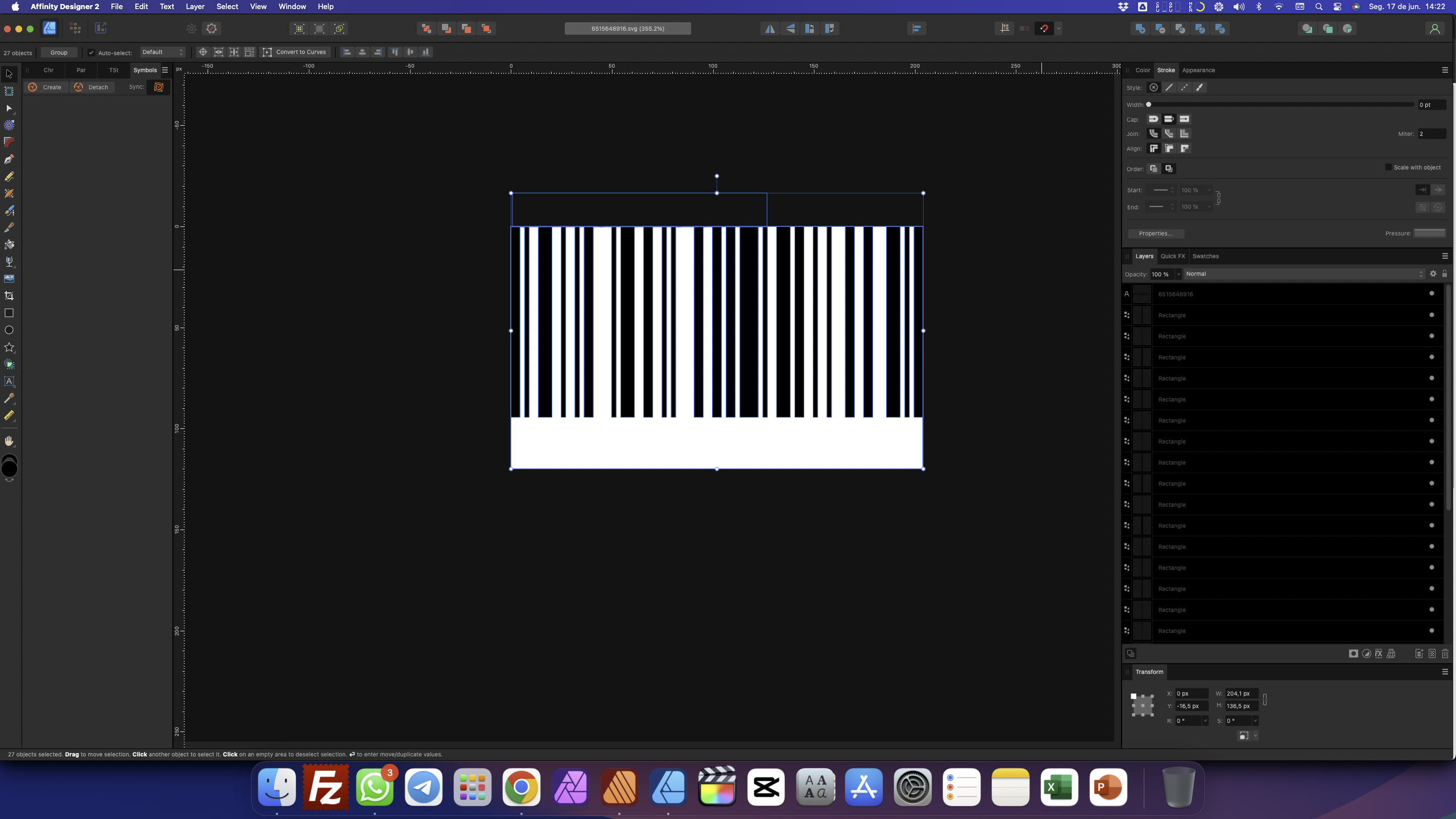
Task: Open the account profile icon
Action: [x=1434, y=28]
